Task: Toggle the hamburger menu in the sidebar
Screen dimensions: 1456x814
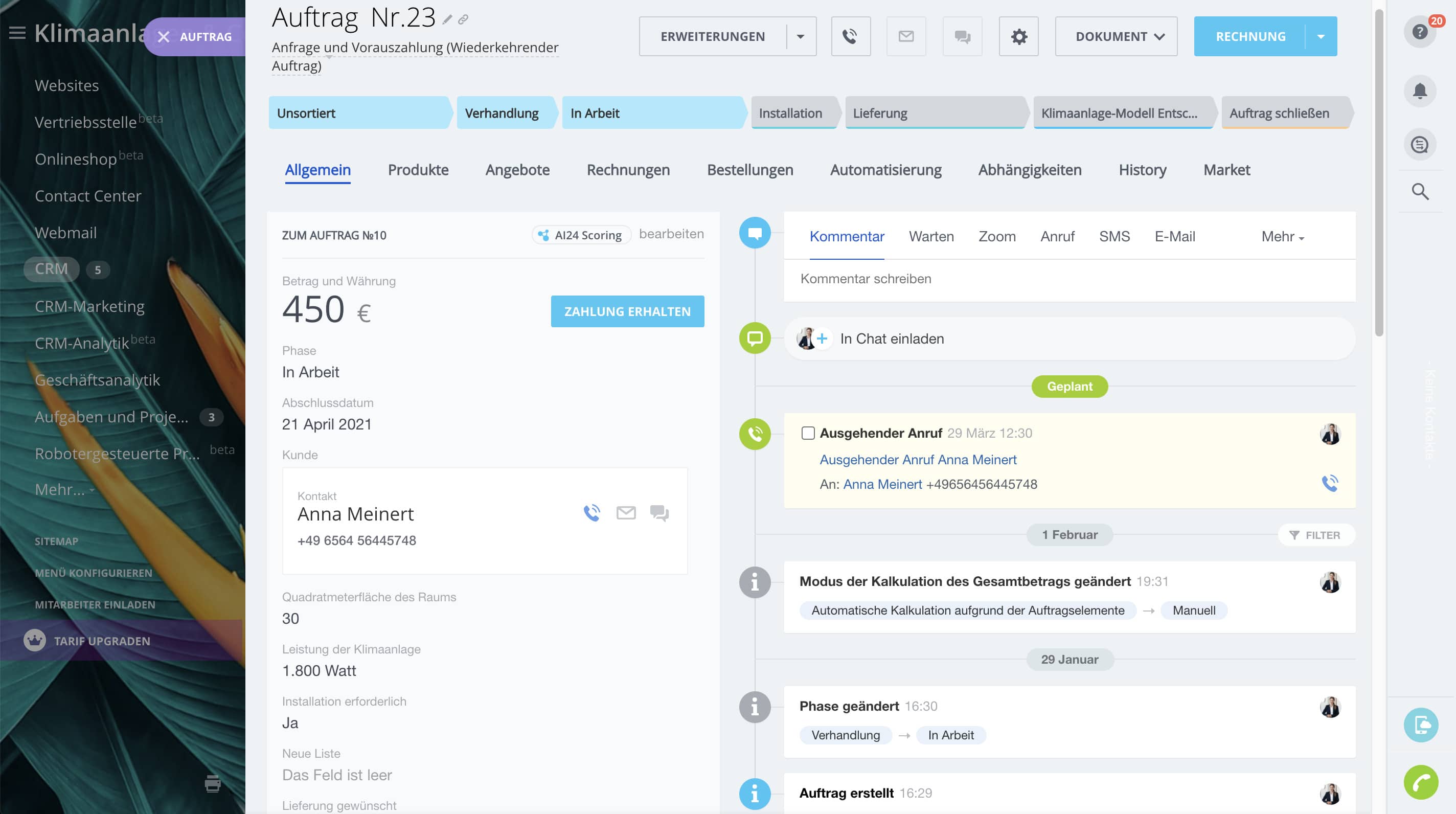Action: pyautogui.click(x=17, y=33)
